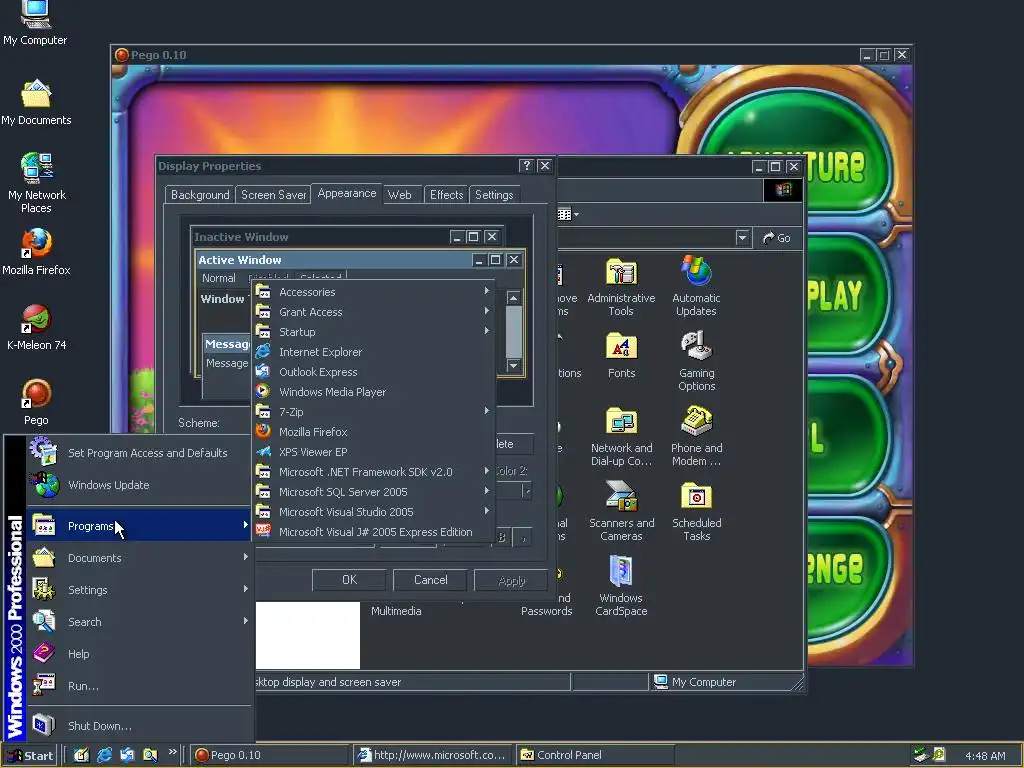Launch Mozilla Firefox from Programs menu
Image resolution: width=1024 pixels, height=768 pixels.
pyautogui.click(x=373, y=432)
